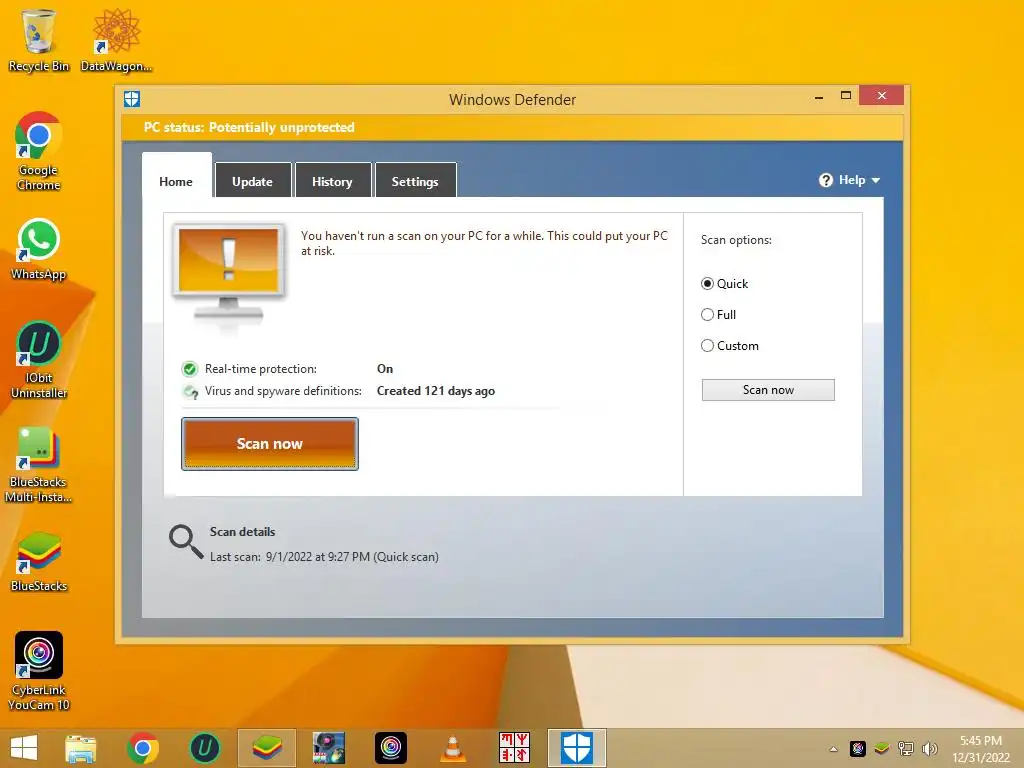
Task: Switch to BlueStacks in the taskbar
Action: click(266, 748)
